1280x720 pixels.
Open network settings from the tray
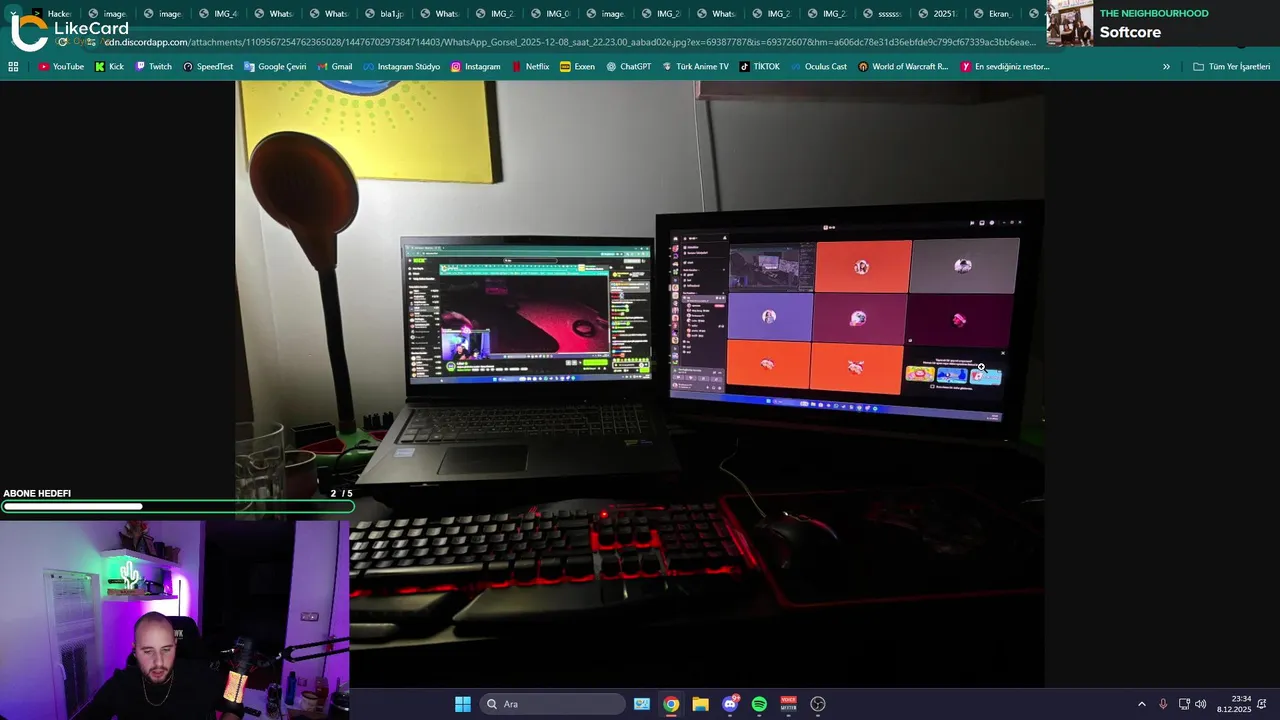pyautogui.click(x=1184, y=704)
